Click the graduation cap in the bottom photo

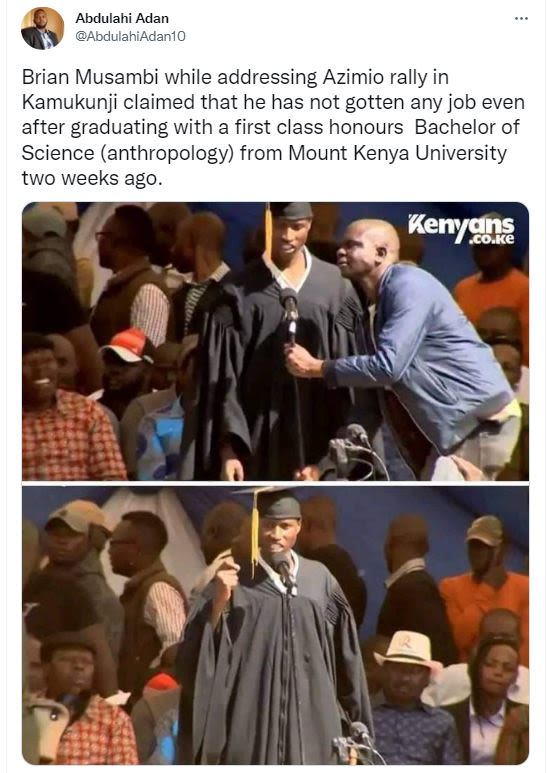pyautogui.click(x=272, y=502)
